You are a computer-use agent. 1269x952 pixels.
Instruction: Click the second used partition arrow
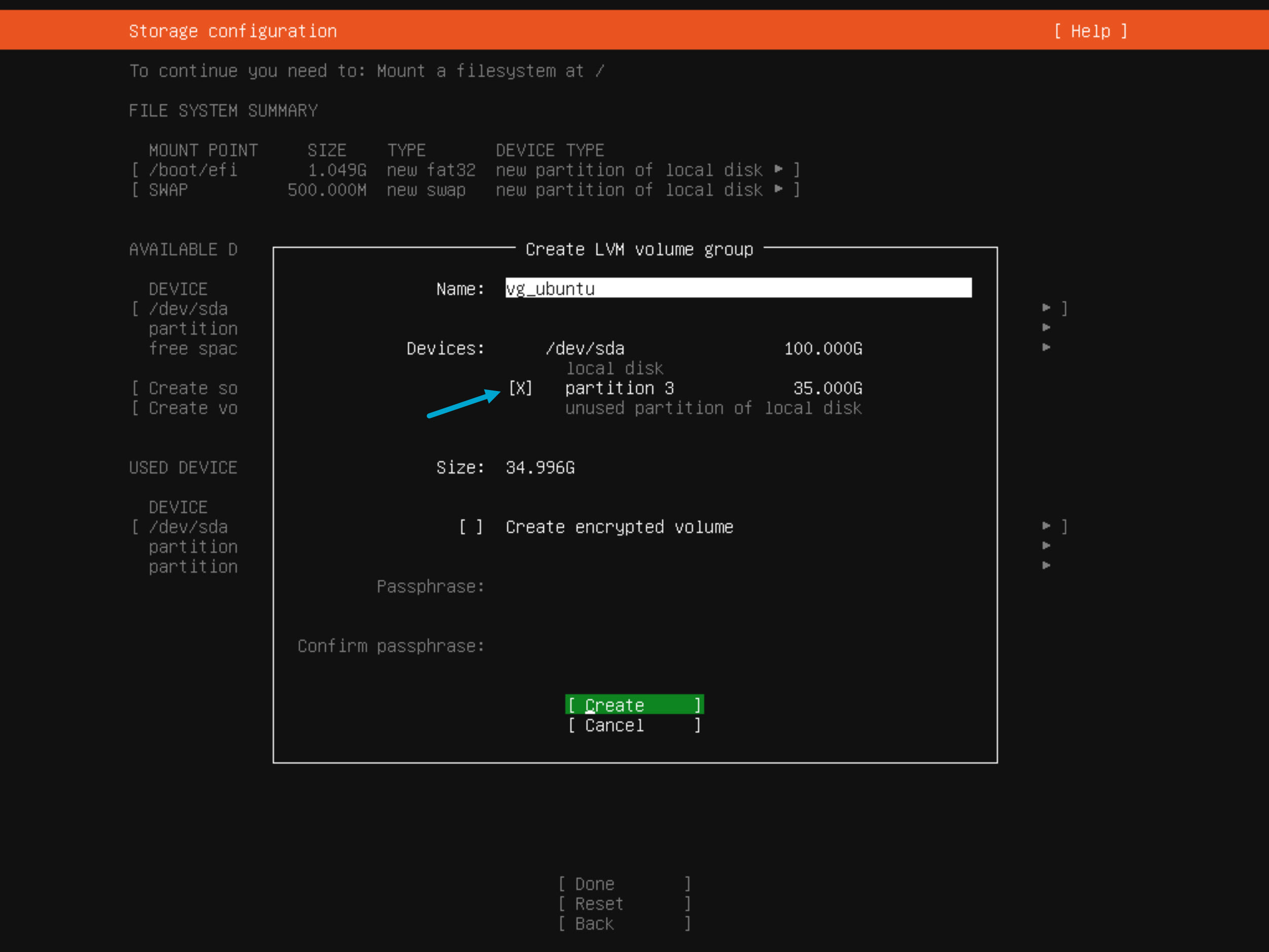pos(1046,566)
